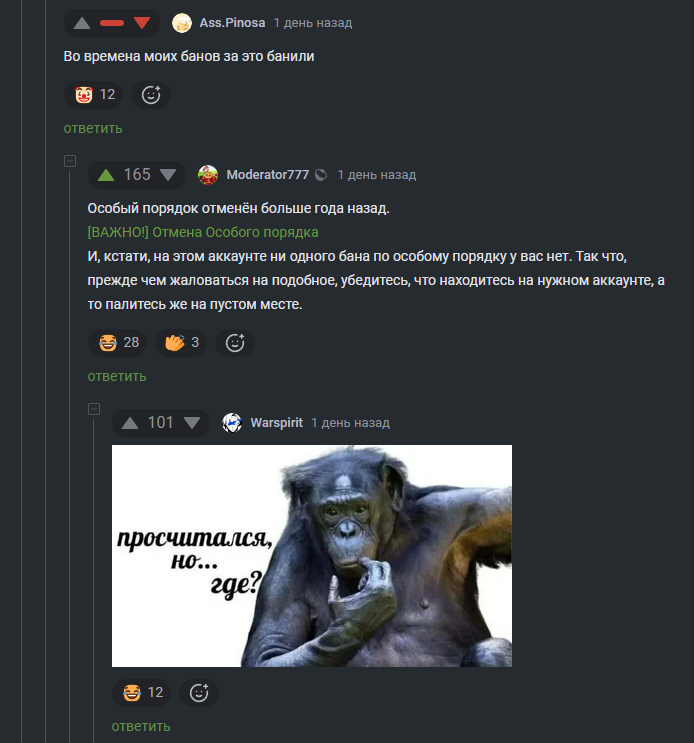Downvote Warspirit's comment
The width and height of the screenshot is (694, 743).
(x=192, y=423)
